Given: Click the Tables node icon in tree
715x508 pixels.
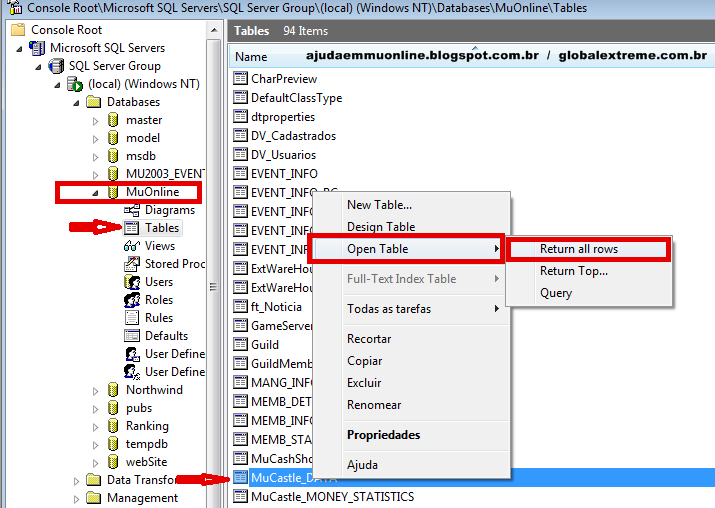Looking at the screenshot, I should (132, 228).
